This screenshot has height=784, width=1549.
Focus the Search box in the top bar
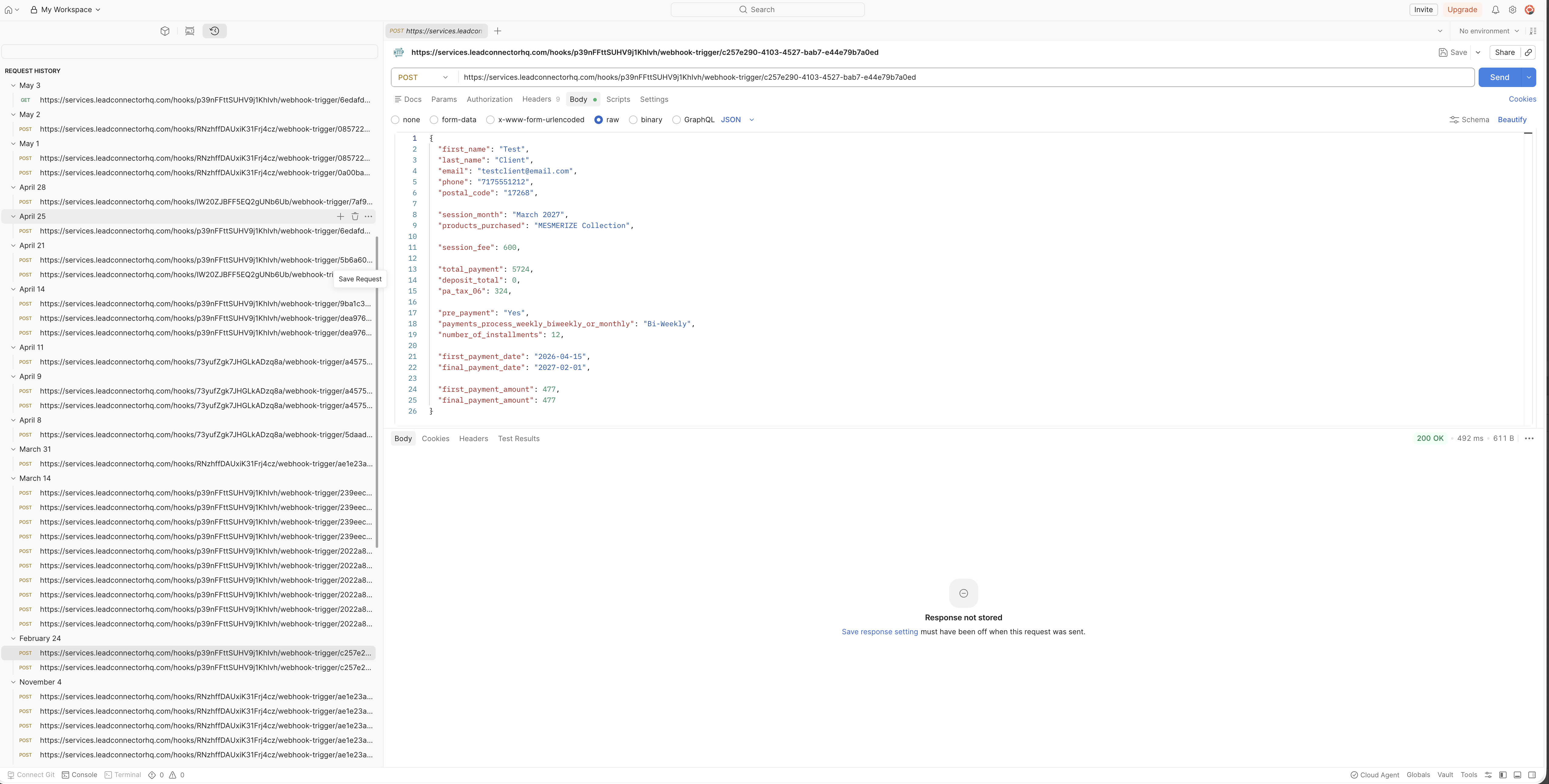(x=767, y=10)
